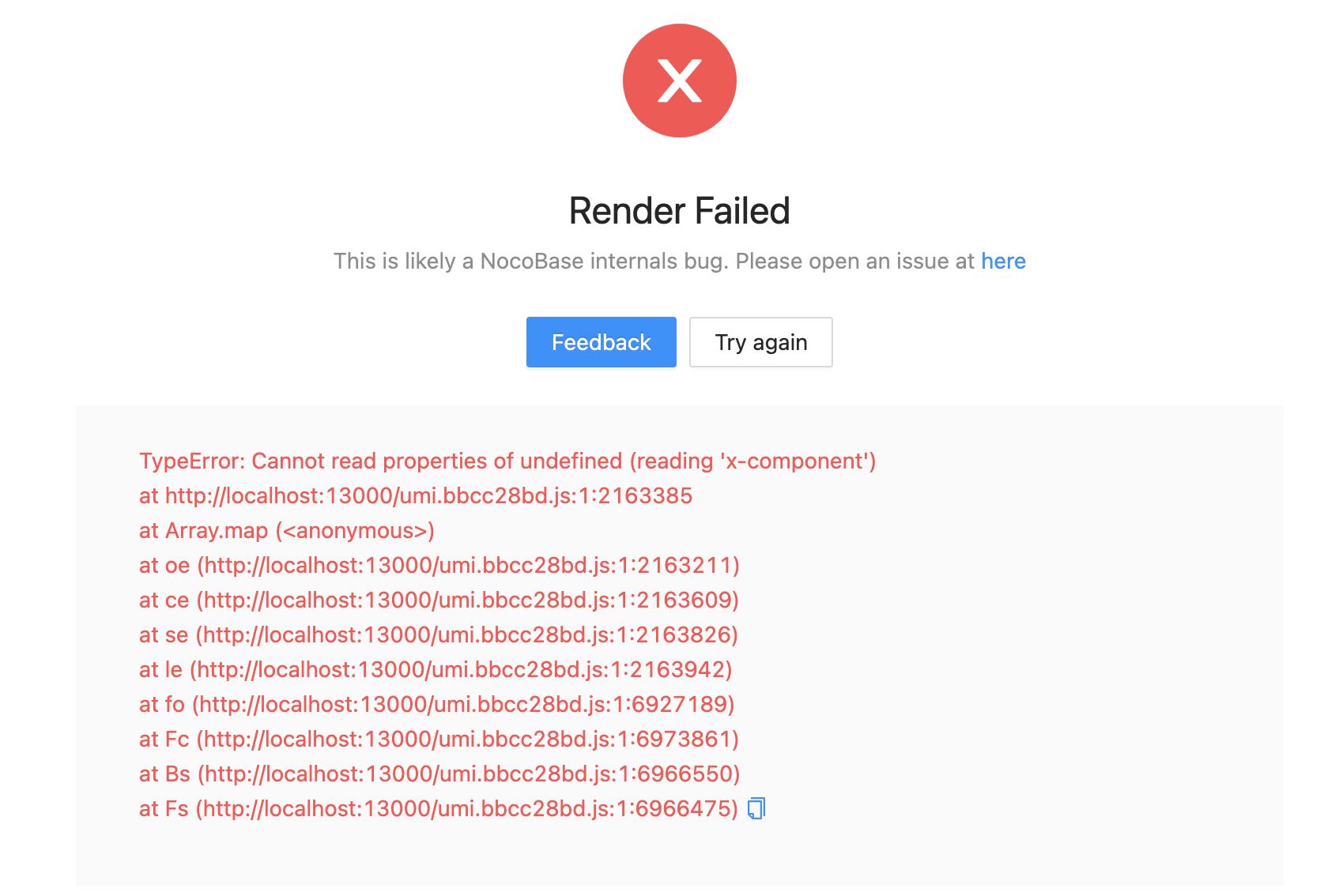The height and width of the screenshot is (896, 1320).
Task: Open the issue page via the here link
Action: pos(1002,261)
